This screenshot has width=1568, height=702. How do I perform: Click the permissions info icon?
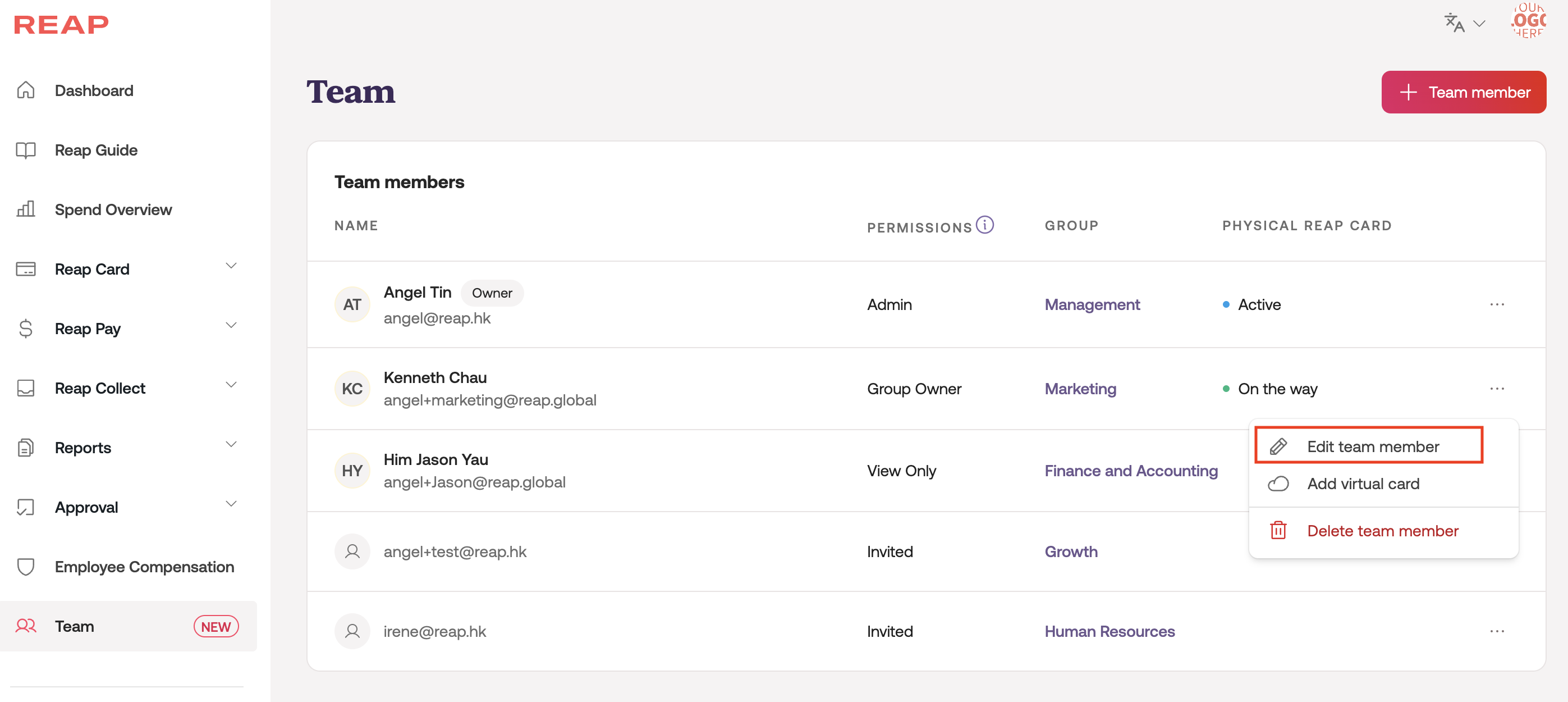tap(984, 225)
